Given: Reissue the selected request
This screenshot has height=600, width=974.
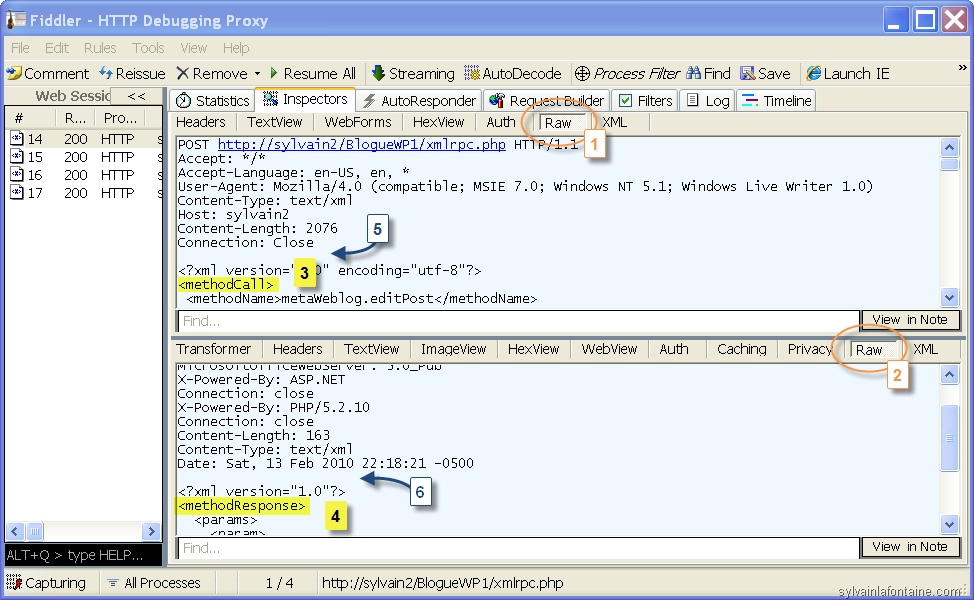Looking at the screenshot, I should point(132,74).
